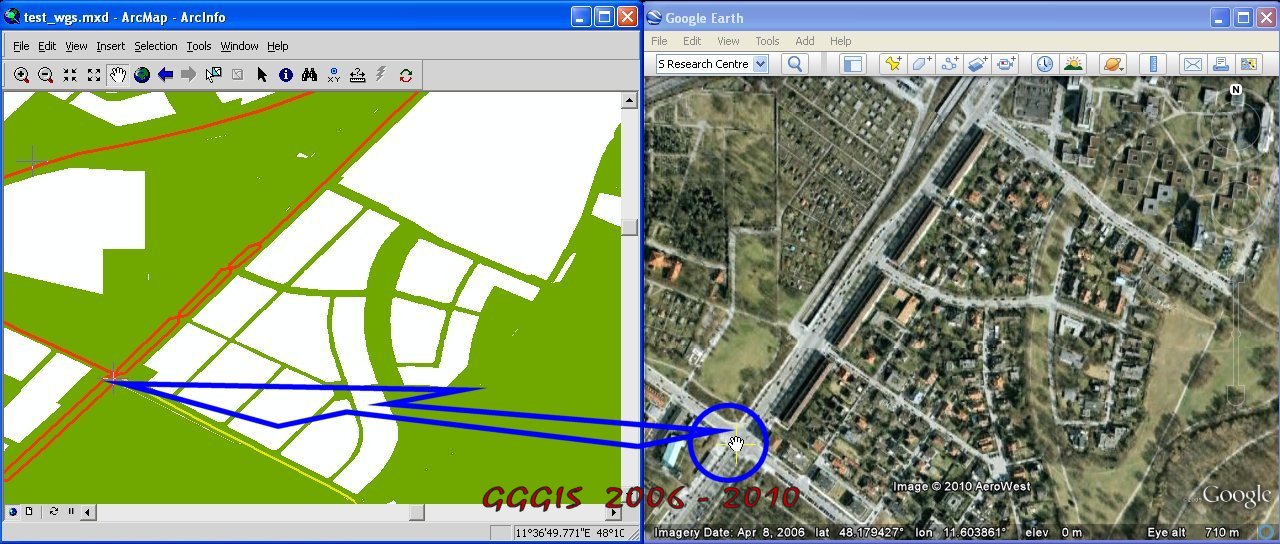Screen dimensions: 1280x544
Task: Click the Email envelope icon
Action: click(1192, 64)
